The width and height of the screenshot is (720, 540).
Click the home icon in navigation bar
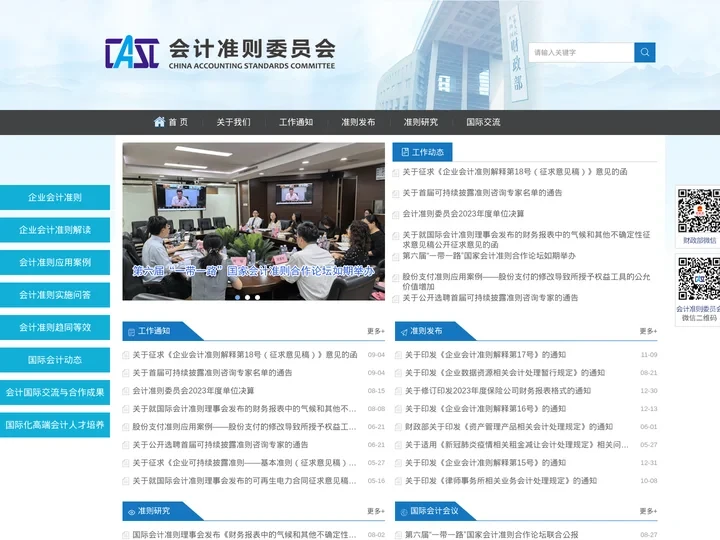tap(159, 122)
